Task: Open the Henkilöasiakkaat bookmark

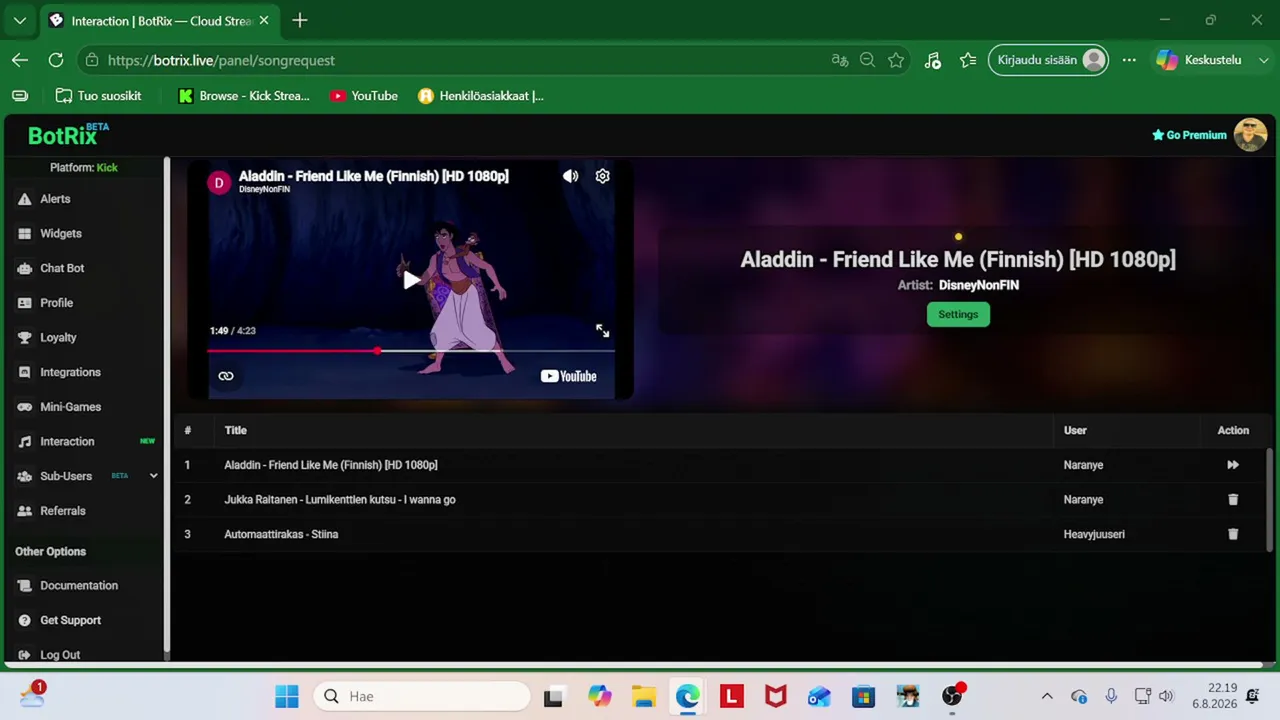Action: tap(481, 96)
